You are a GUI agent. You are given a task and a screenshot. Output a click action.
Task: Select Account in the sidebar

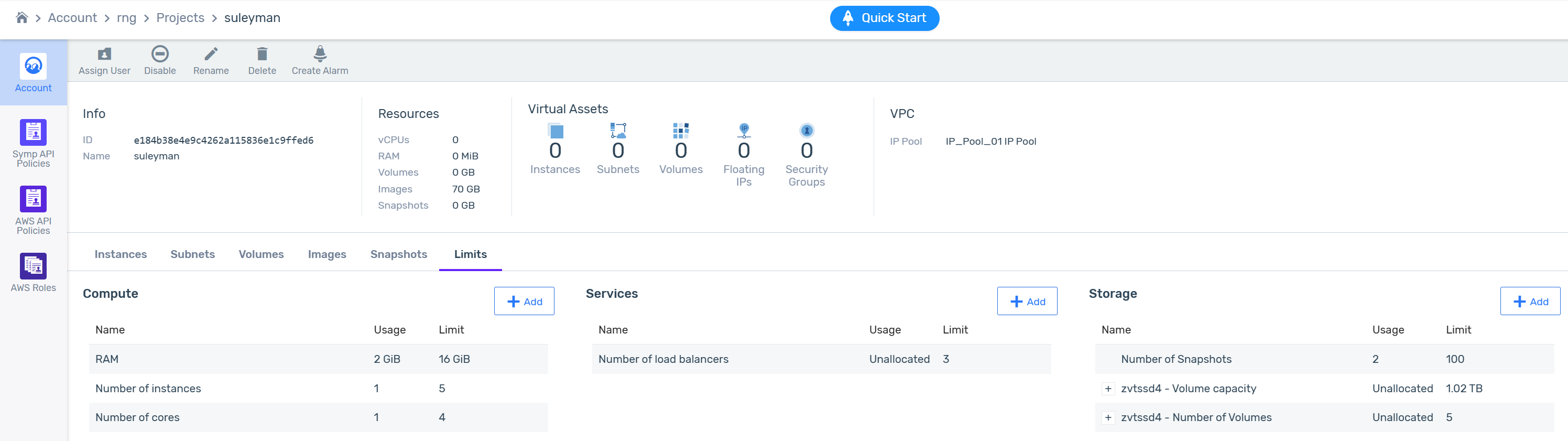click(33, 73)
